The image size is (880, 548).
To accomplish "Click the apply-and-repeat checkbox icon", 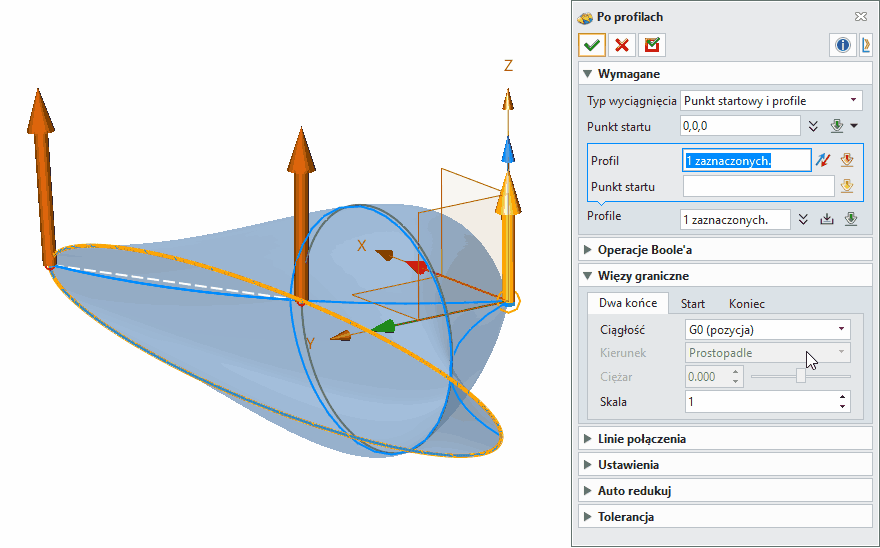I will [x=652, y=45].
